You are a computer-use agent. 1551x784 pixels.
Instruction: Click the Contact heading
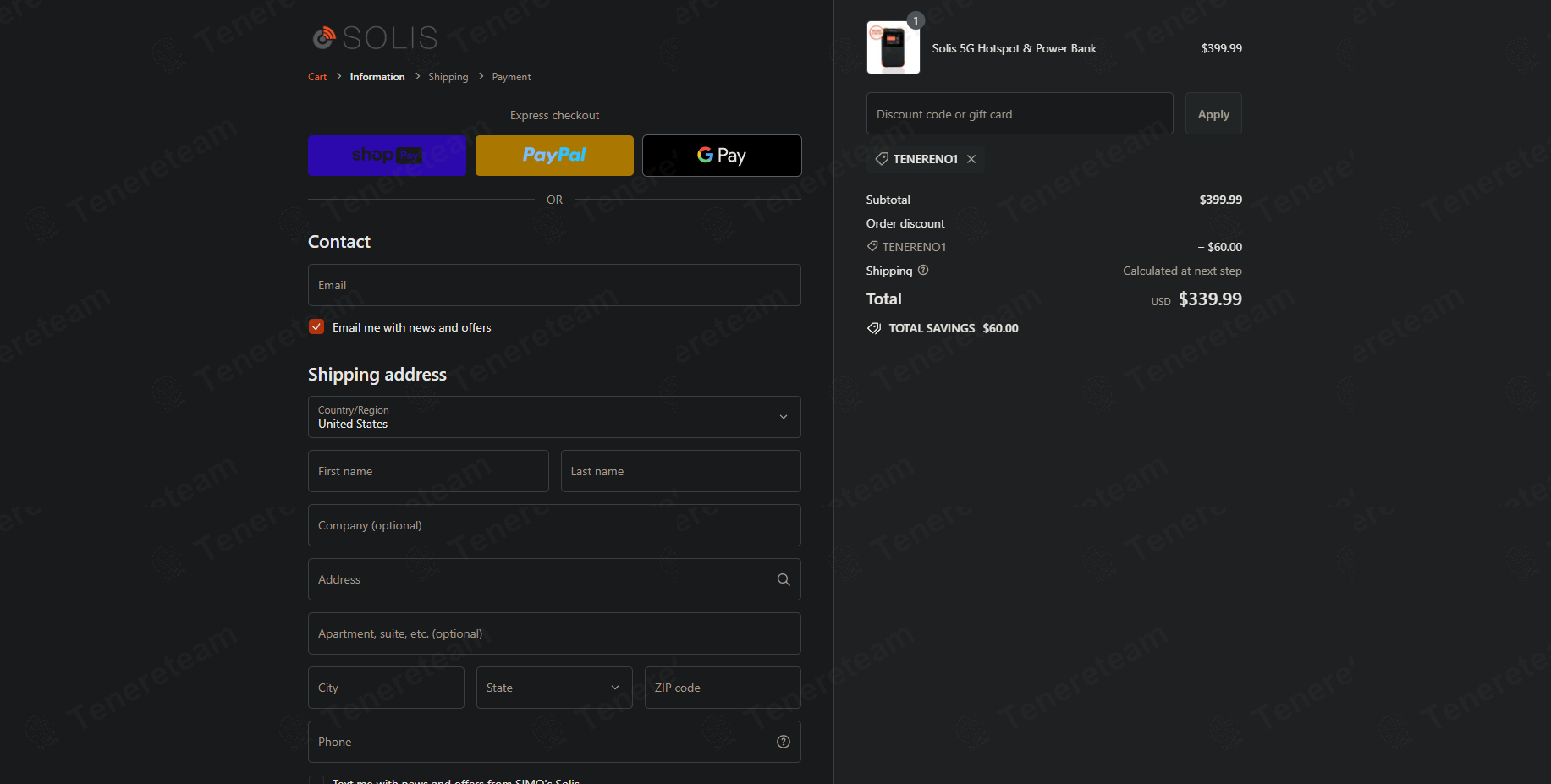point(339,242)
